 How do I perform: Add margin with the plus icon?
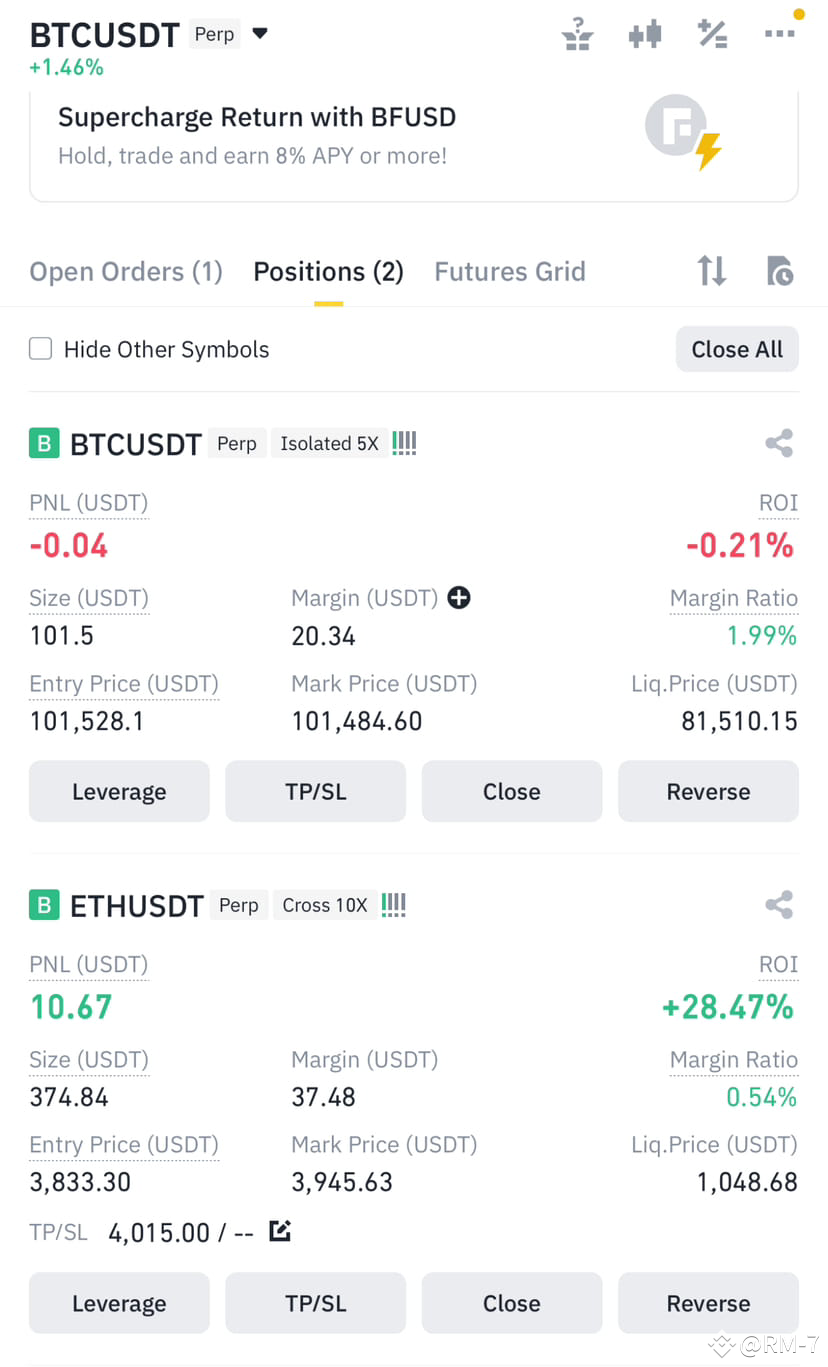459,598
